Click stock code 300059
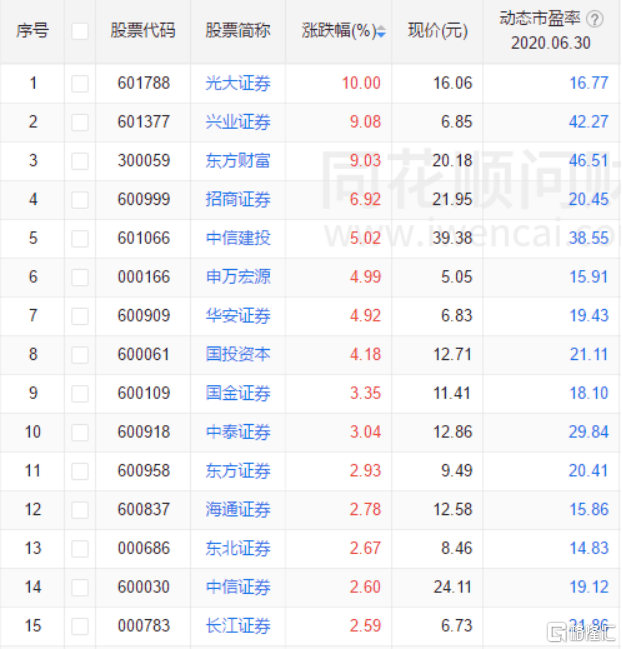 click(x=144, y=161)
